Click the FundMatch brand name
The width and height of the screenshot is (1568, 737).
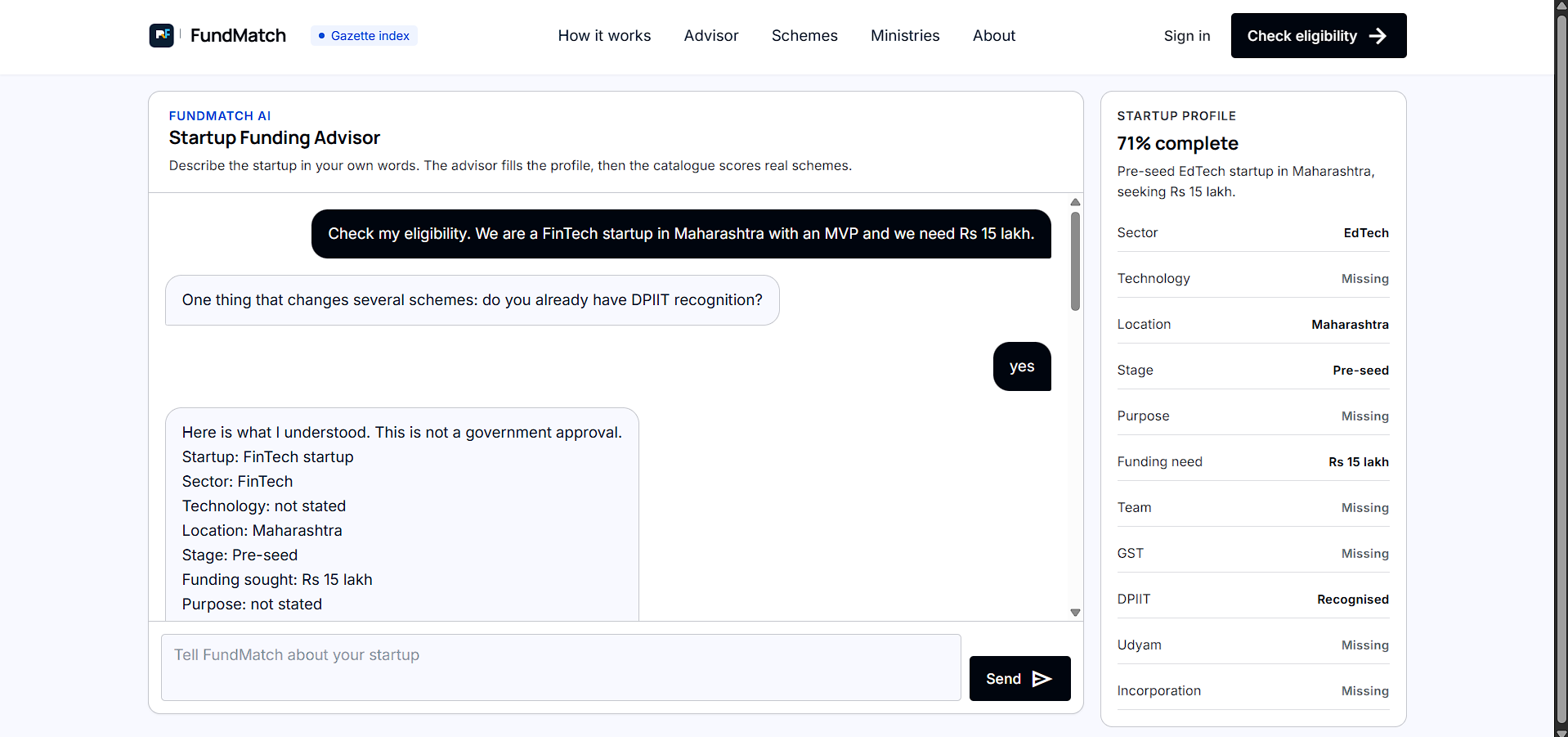click(238, 36)
